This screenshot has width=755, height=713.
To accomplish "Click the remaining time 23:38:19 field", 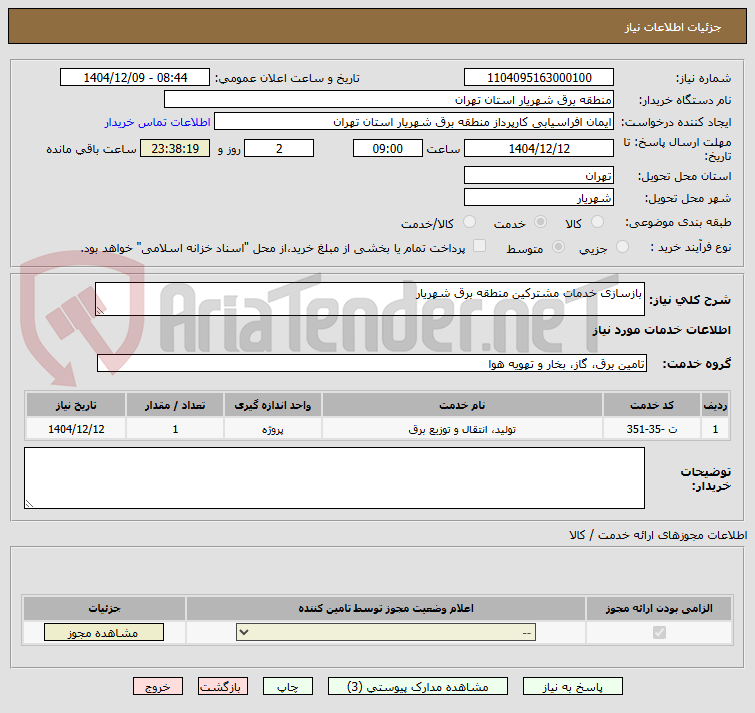I will [x=175, y=148].
